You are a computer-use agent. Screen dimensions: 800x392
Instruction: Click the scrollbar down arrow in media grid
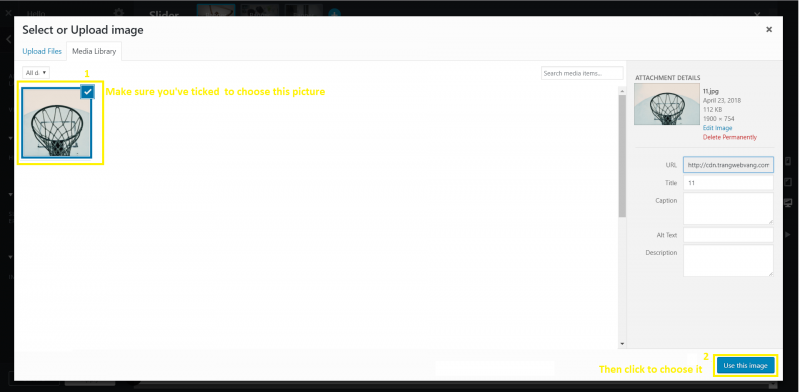(622, 344)
